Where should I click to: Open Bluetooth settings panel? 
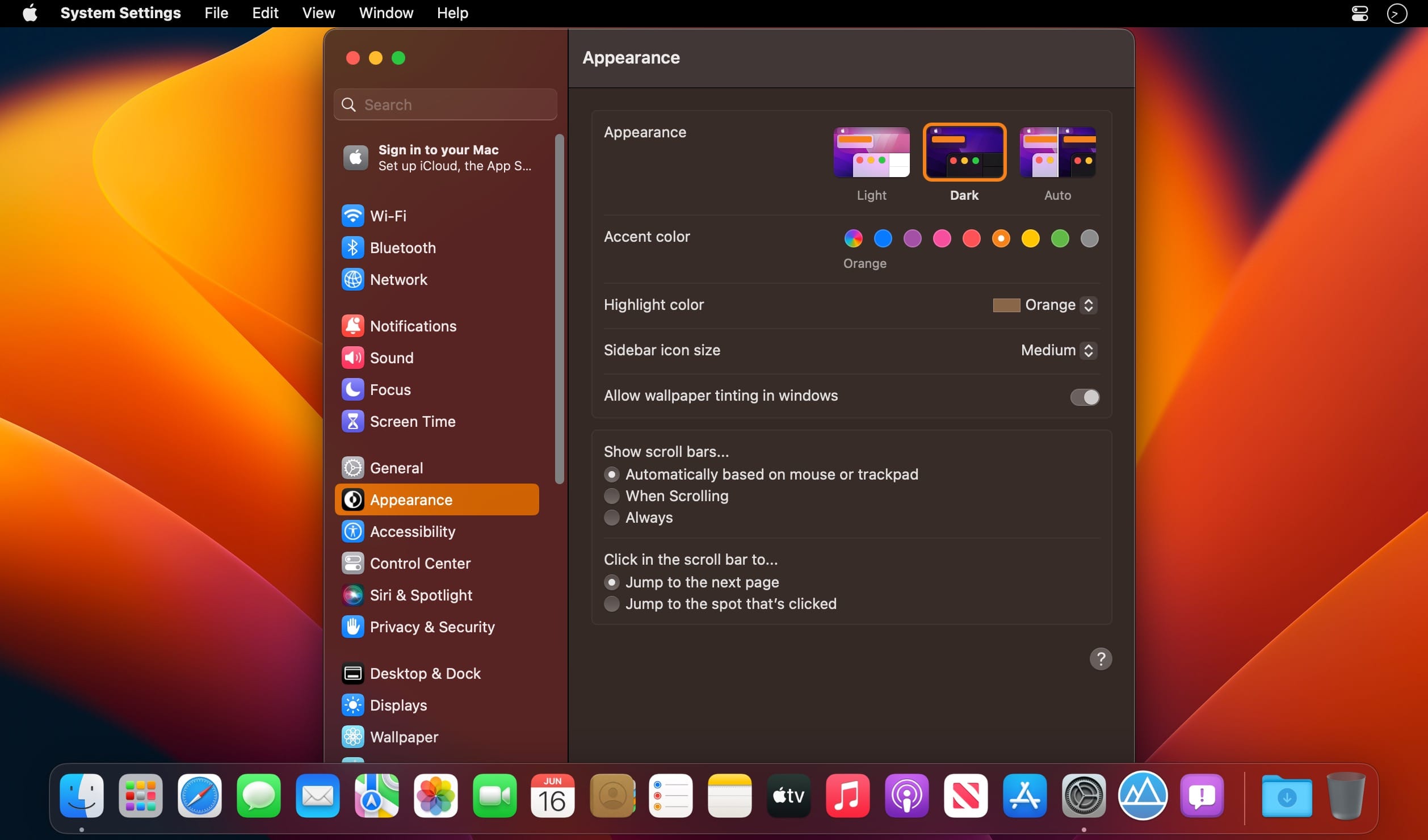click(403, 248)
